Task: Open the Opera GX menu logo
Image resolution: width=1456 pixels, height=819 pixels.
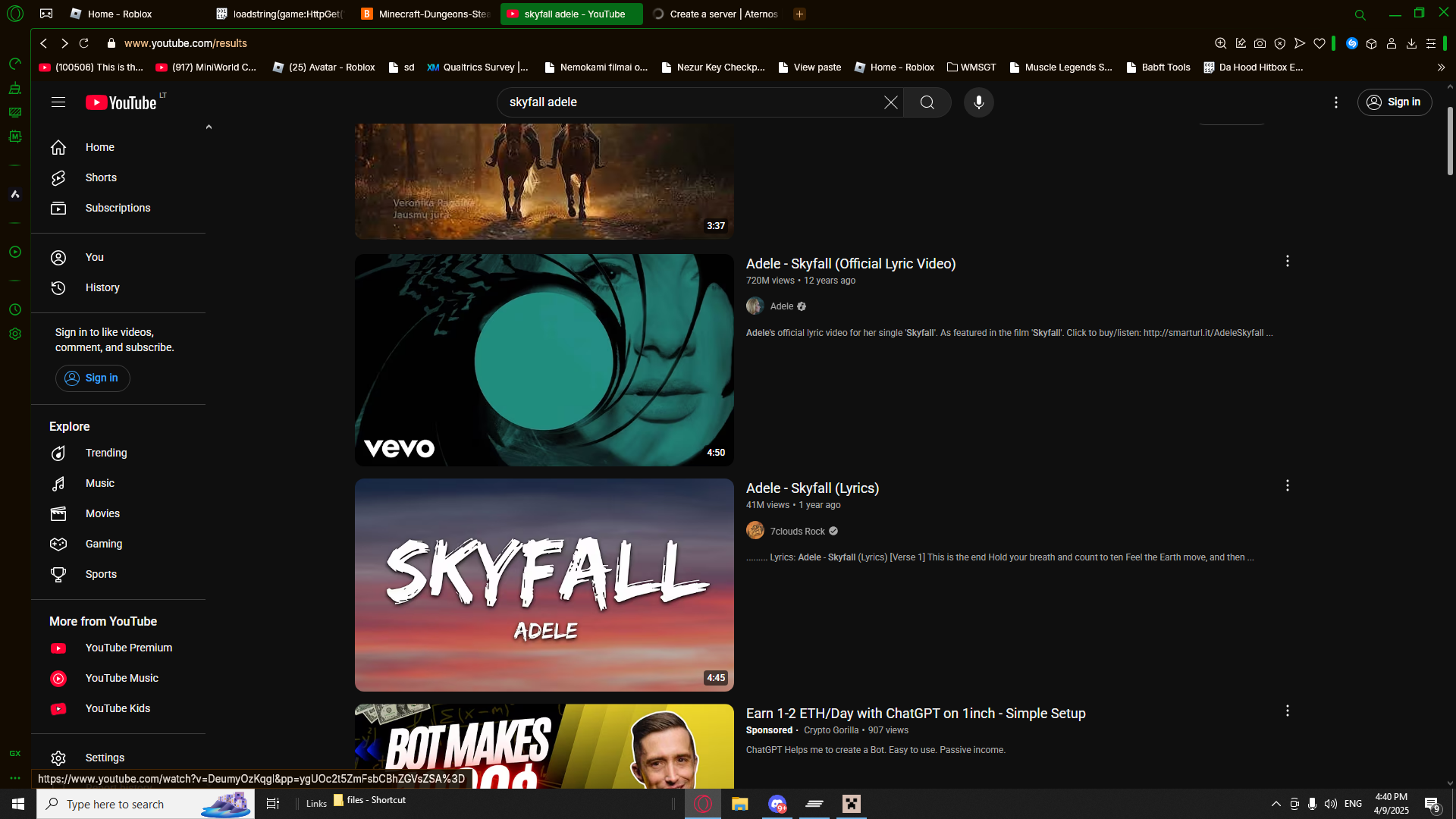Action: coord(15,14)
